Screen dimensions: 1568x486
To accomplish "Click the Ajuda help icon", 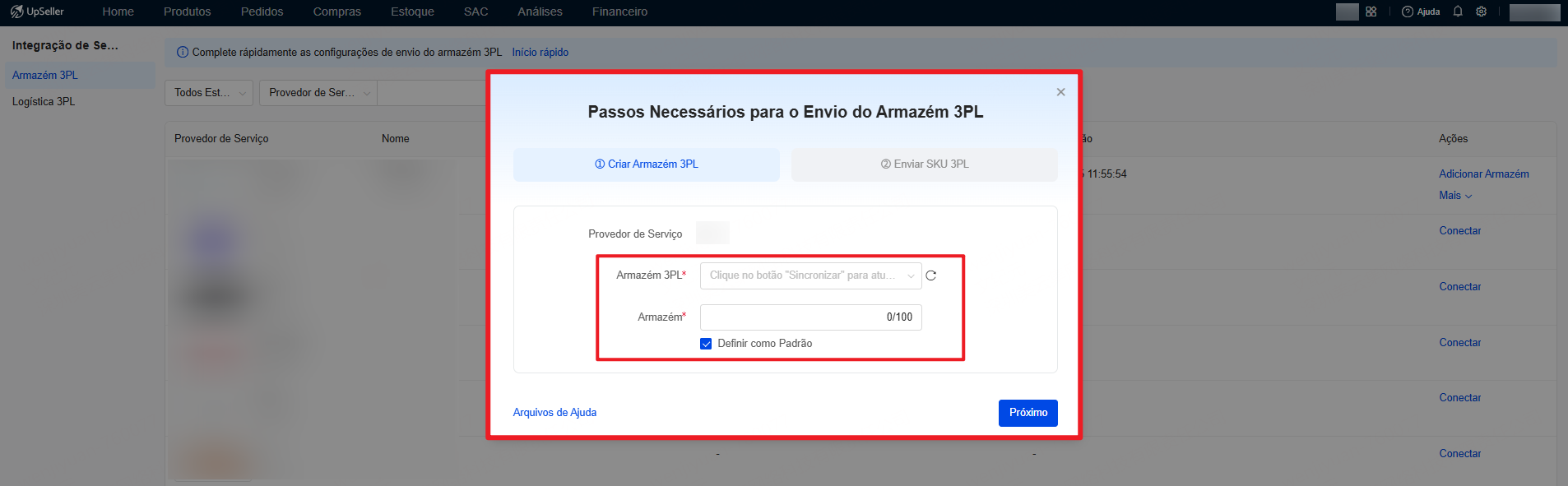I will click(1408, 12).
